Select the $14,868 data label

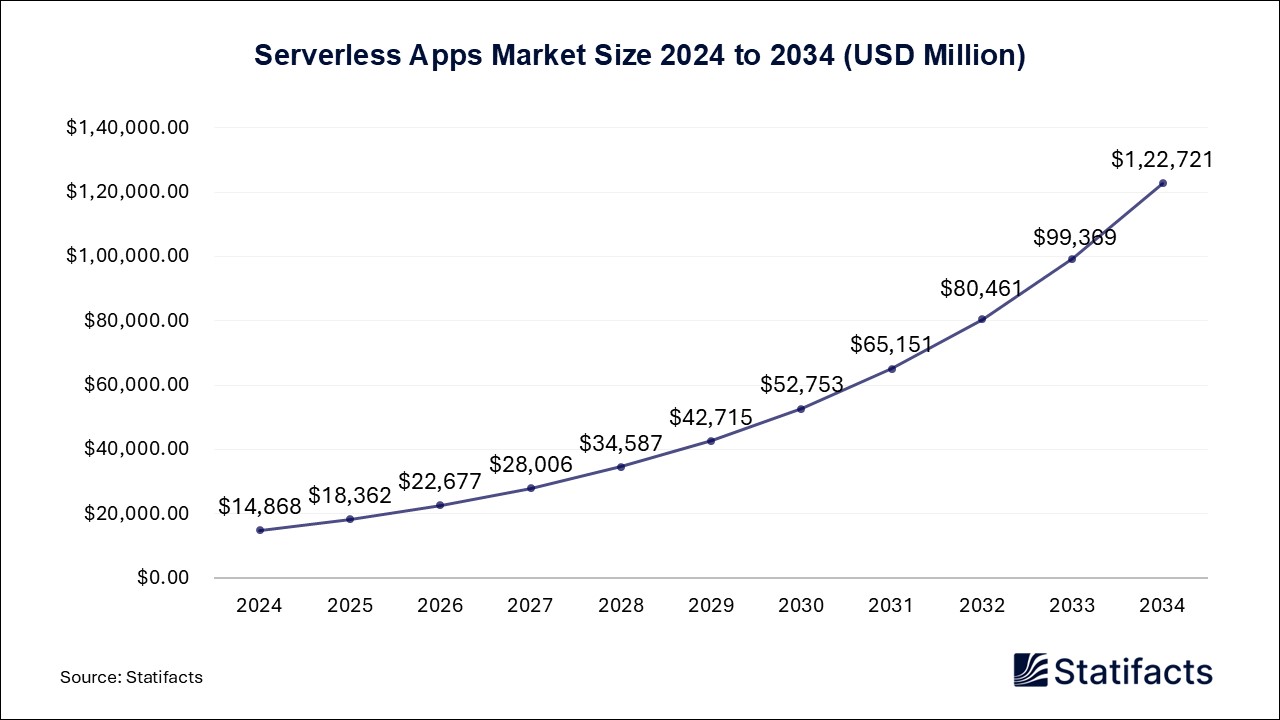[x=260, y=507]
